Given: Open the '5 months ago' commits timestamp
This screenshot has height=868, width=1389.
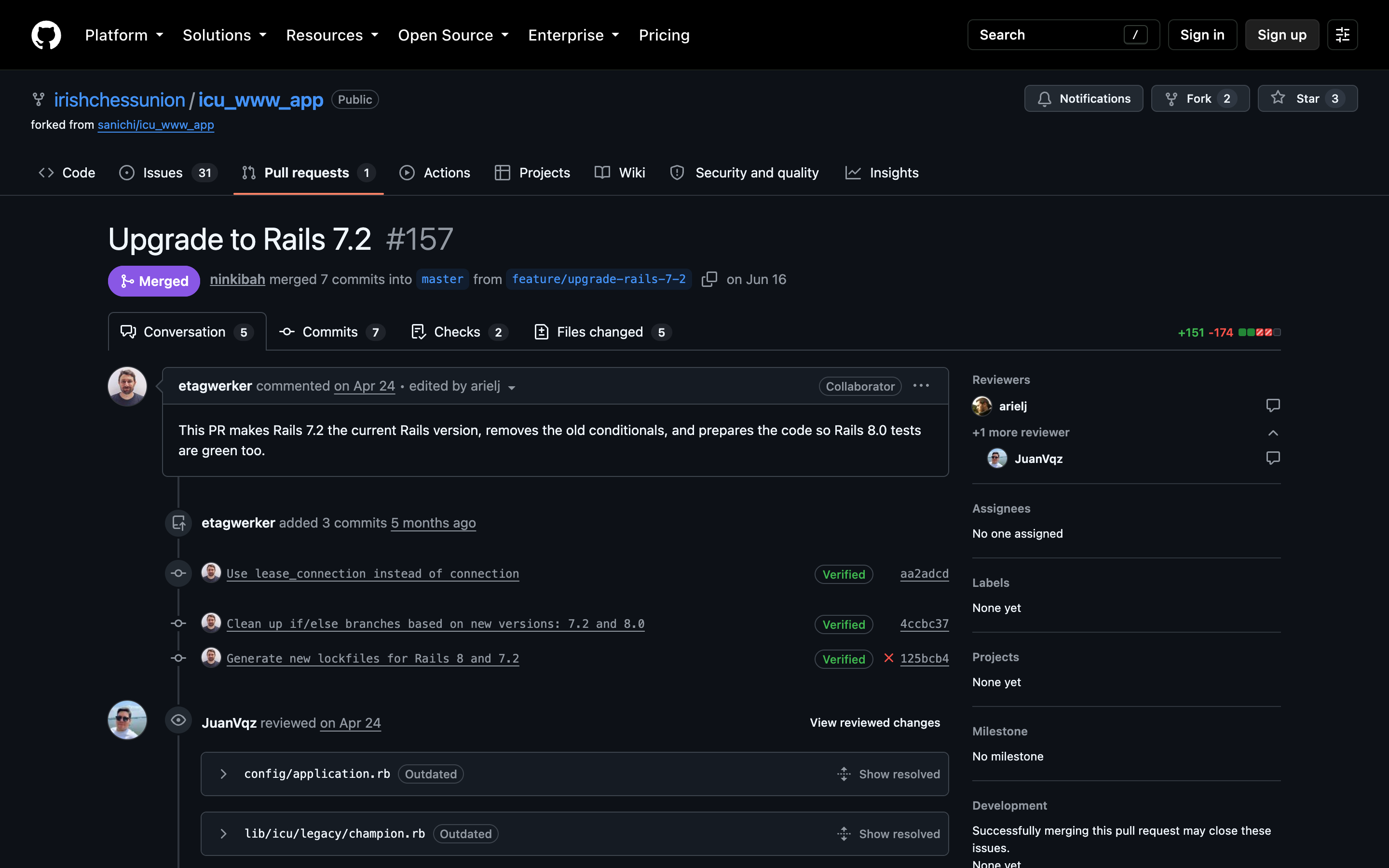Looking at the screenshot, I should coord(434,523).
